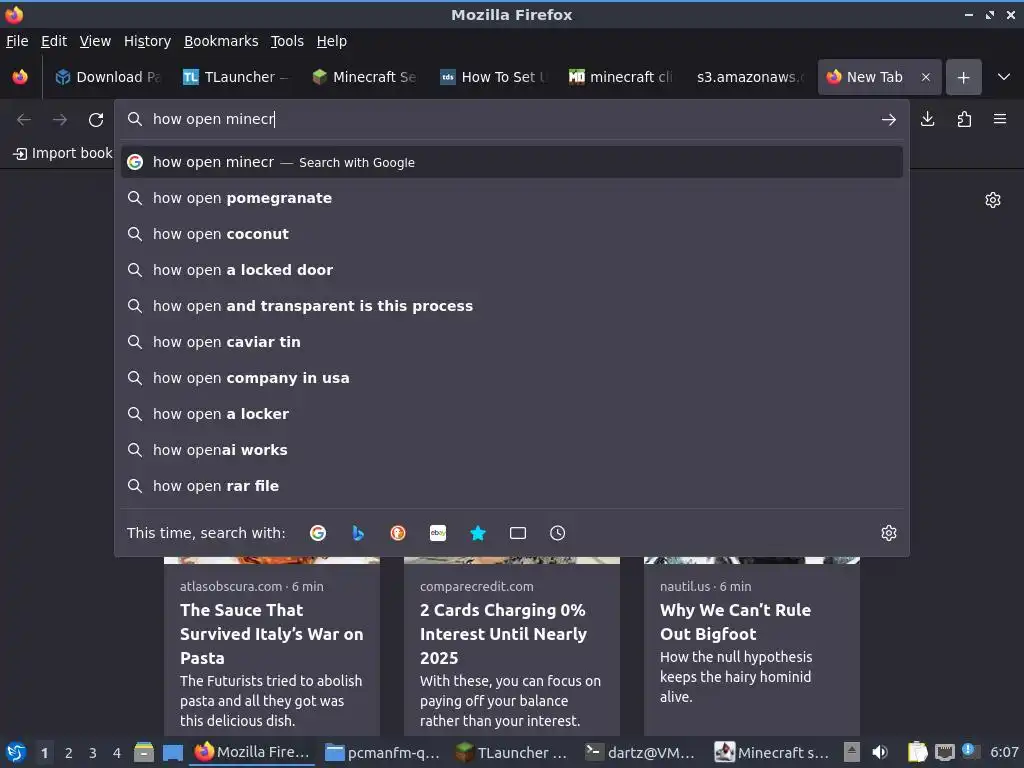Open the Firefox hamburger application menu
Screen dimensions: 1024x768
[x=1000, y=119]
